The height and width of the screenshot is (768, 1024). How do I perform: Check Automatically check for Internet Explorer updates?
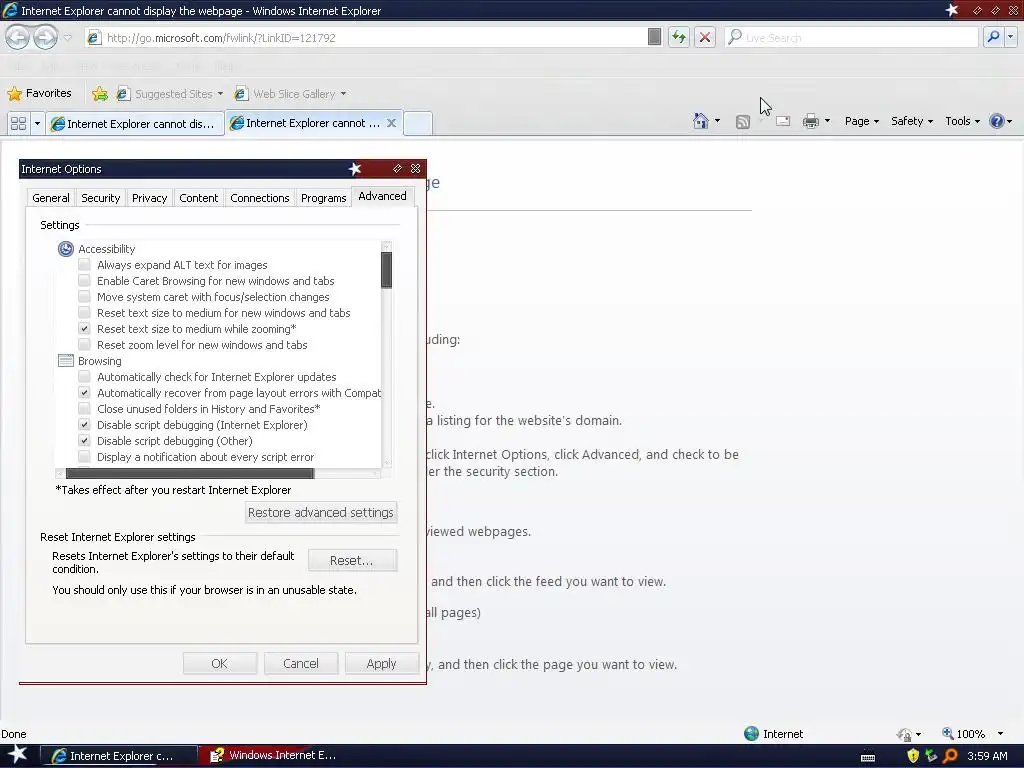click(84, 377)
